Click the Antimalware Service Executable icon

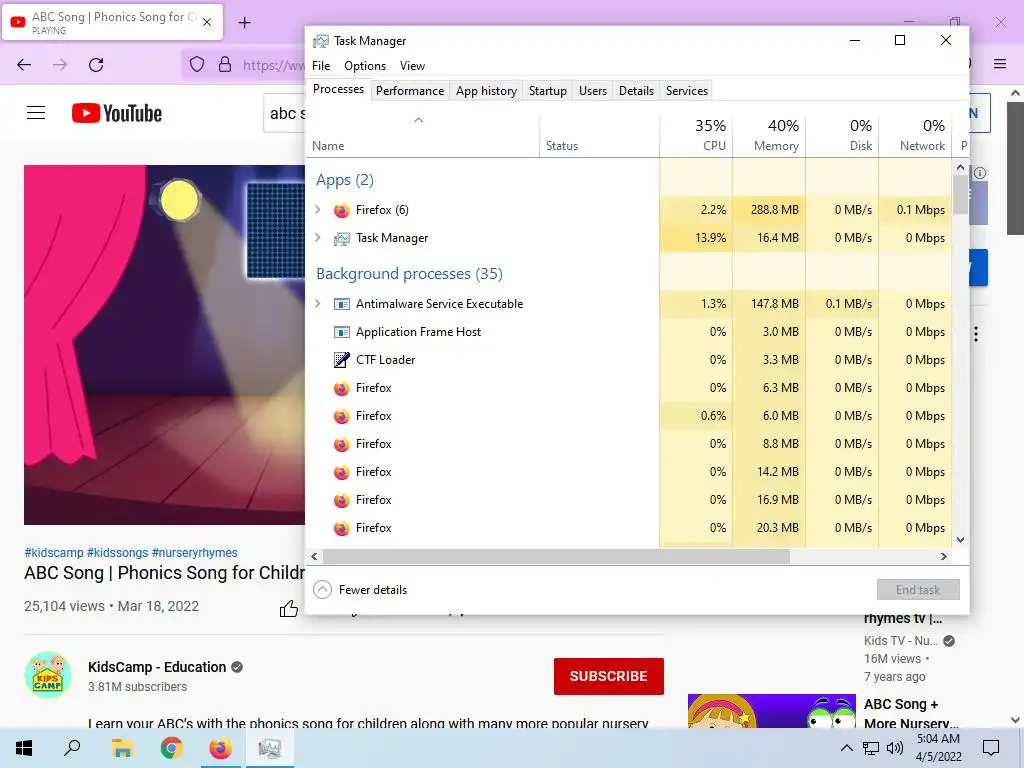pos(341,304)
